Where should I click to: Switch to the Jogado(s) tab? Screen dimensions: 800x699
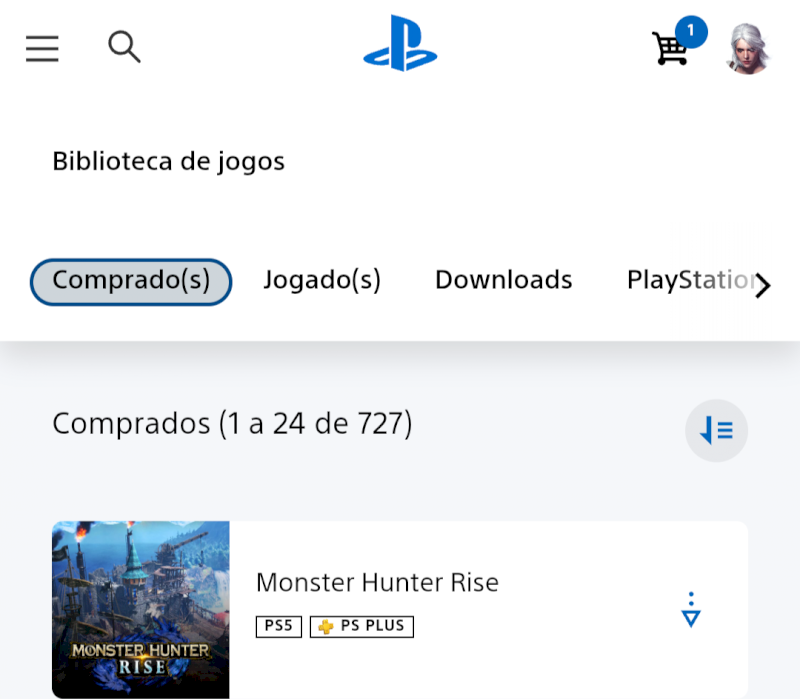tap(322, 281)
